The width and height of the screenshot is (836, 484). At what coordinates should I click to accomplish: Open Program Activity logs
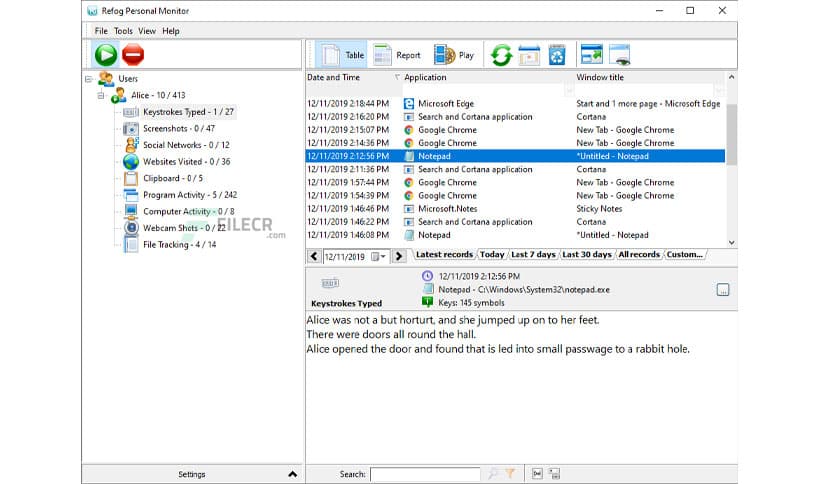[x=190, y=195]
